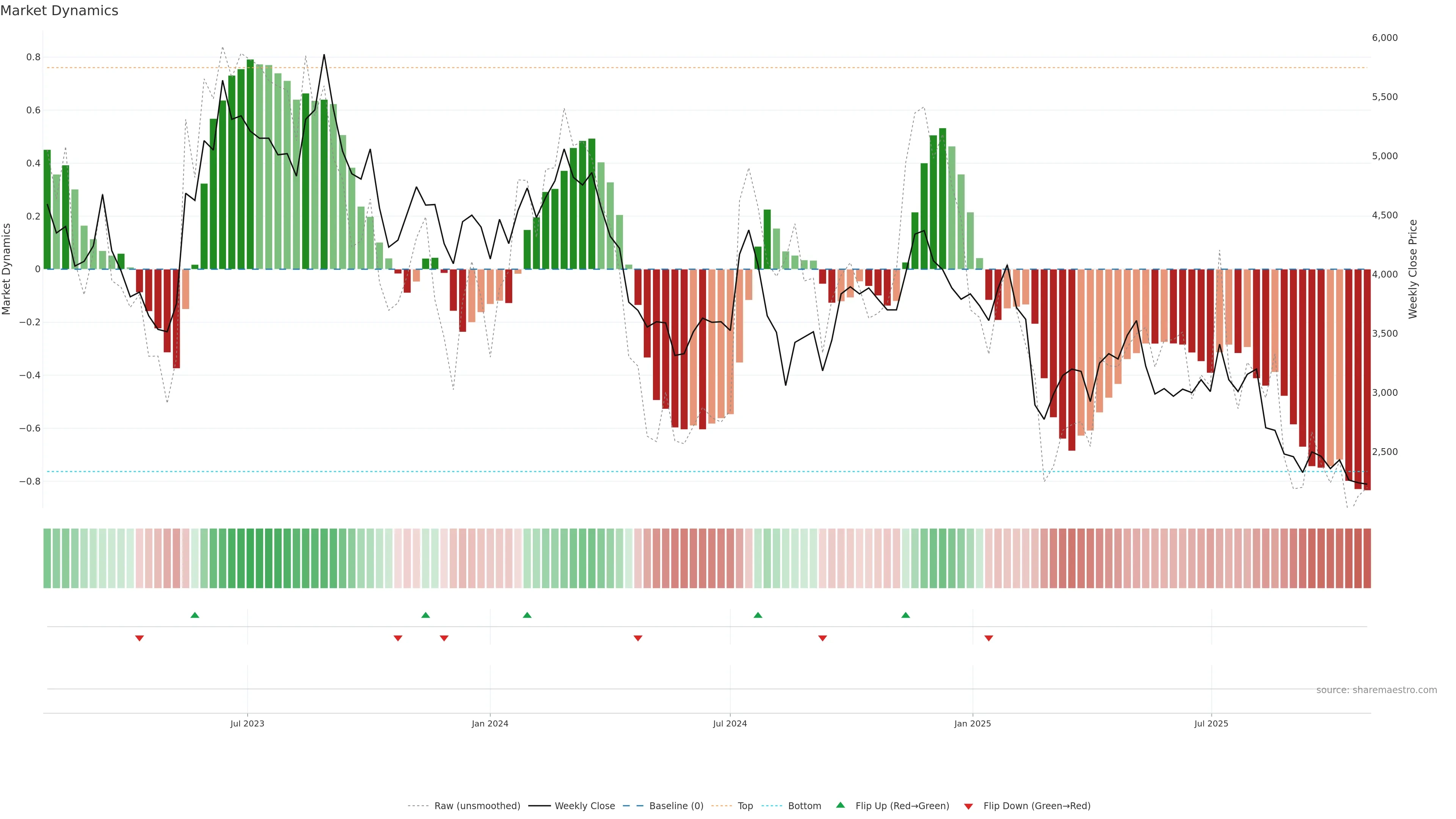The image size is (1456, 819).
Task: Click the Flip Down legend red triangle icon
Action: pyautogui.click(x=968, y=806)
